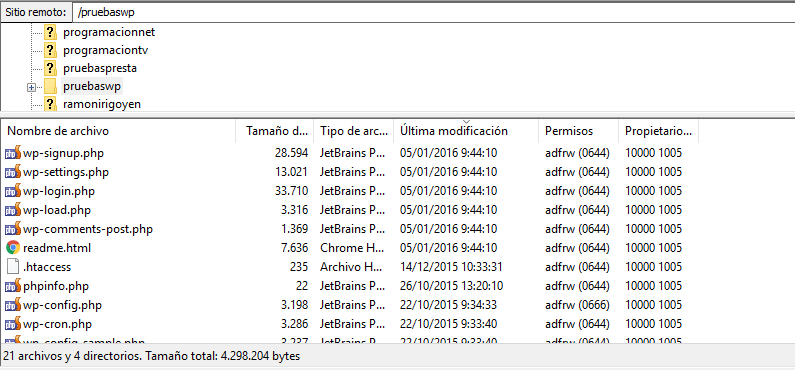
Task: Click size value 33.710
Action: (x=291, y=191)
